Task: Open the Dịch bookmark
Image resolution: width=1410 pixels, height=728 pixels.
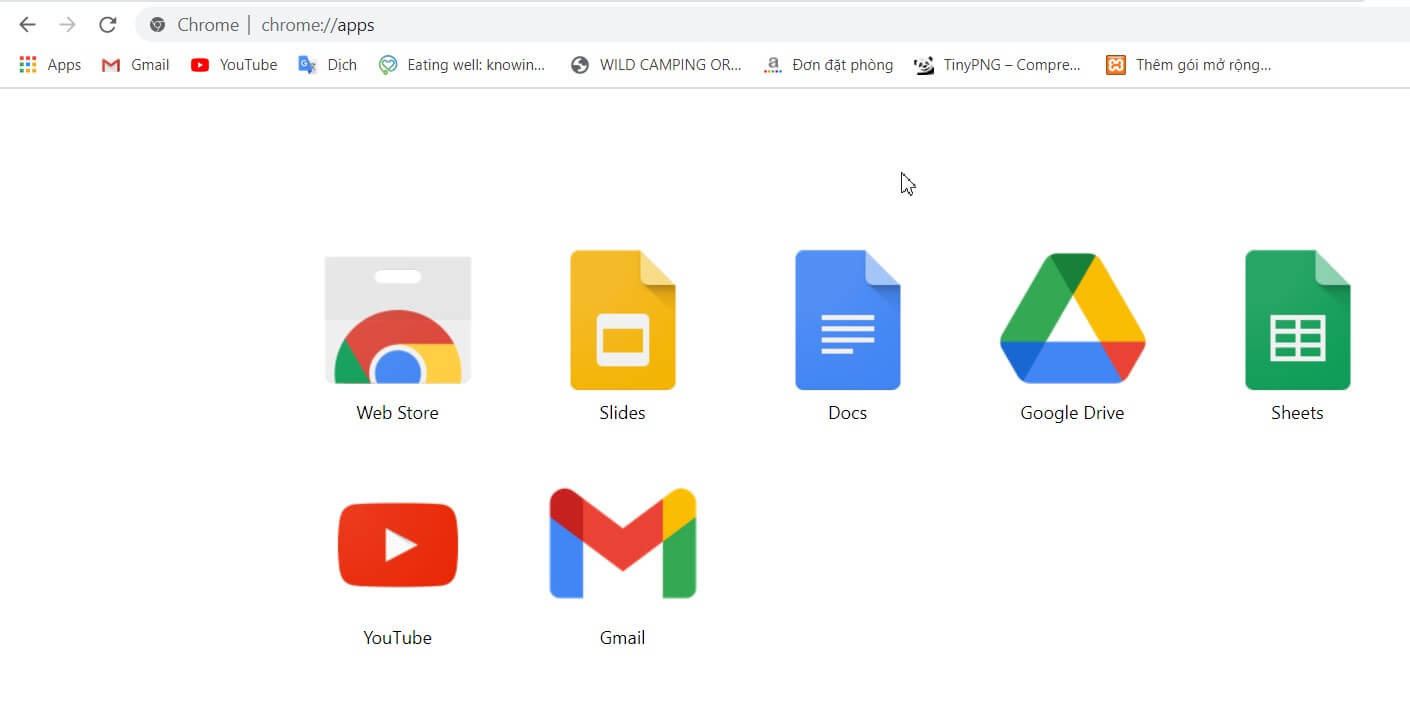Action: (327, 65)
